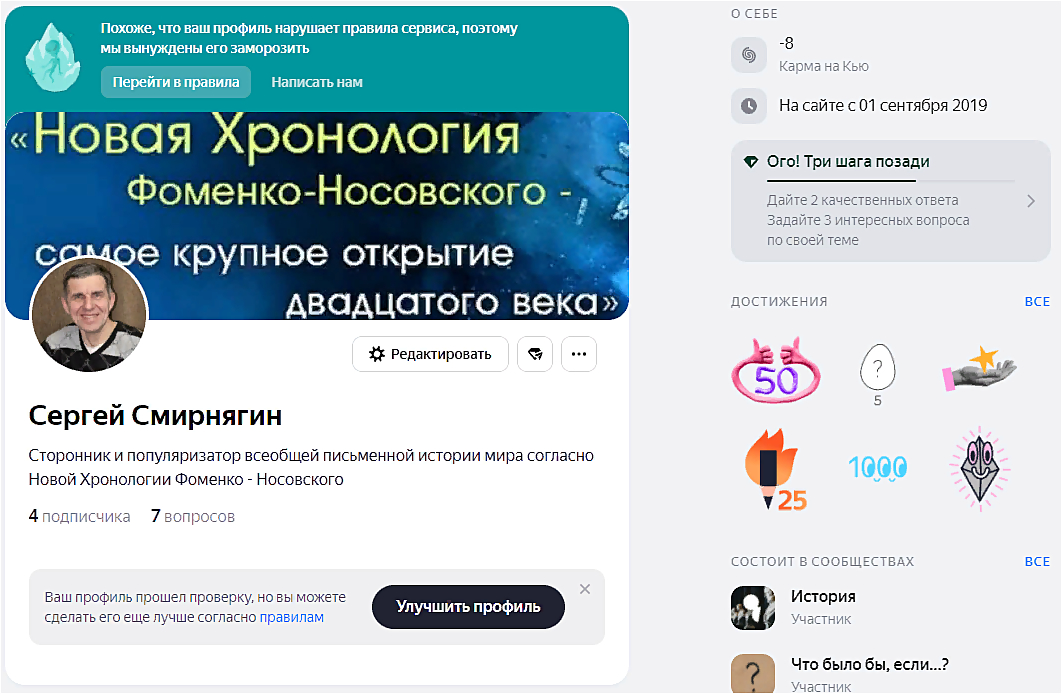The image size is (1062, 694).
Task: Click the profile avatar photo
Action: 89,314
